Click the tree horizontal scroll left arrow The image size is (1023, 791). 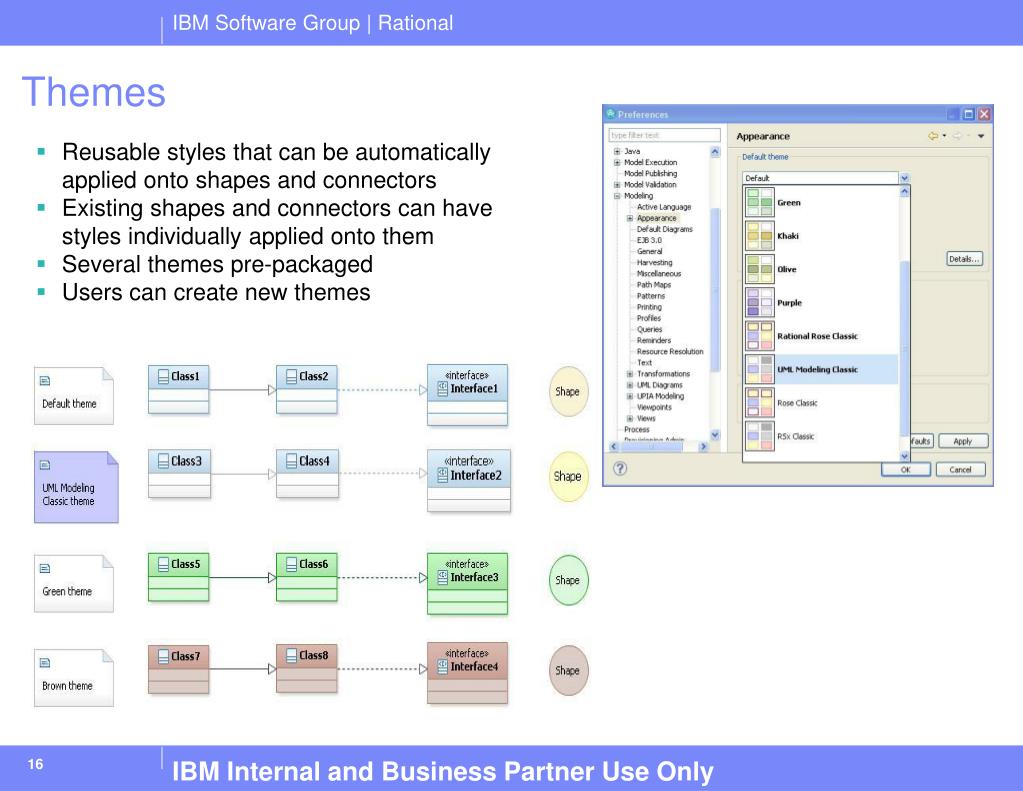(613, 446)
